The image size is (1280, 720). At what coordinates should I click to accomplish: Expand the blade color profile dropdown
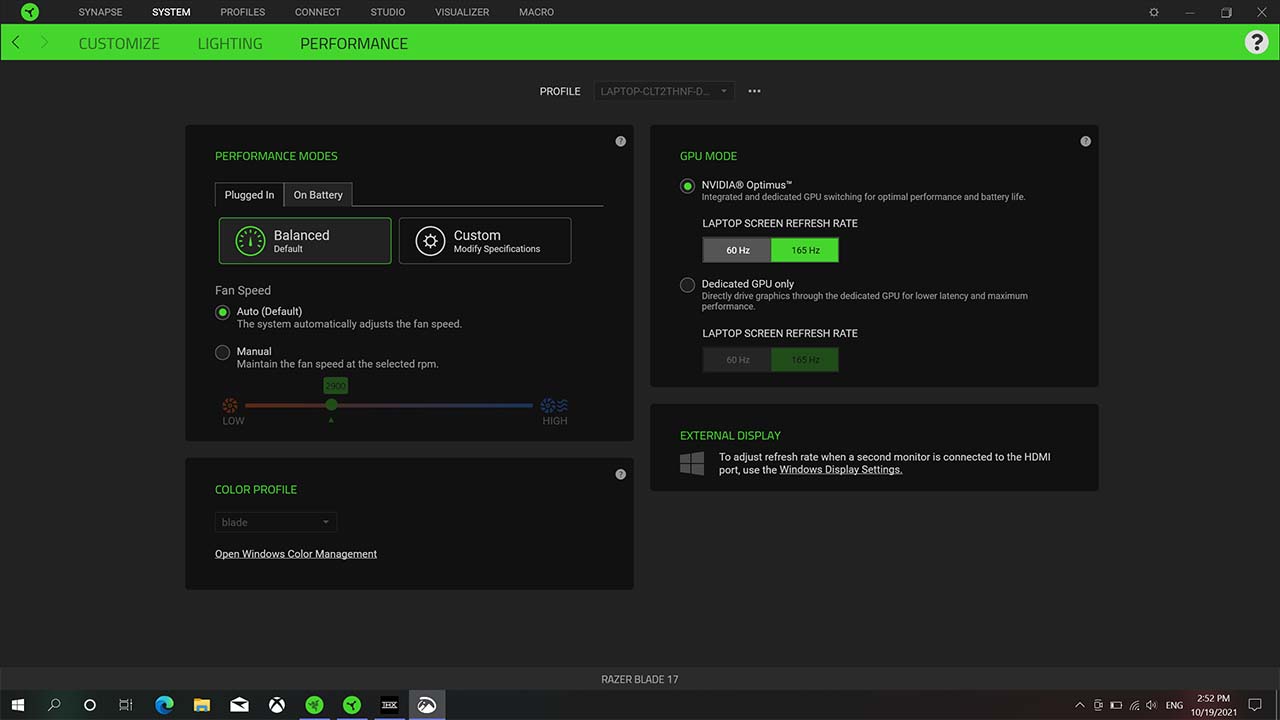tap(275, 522)
